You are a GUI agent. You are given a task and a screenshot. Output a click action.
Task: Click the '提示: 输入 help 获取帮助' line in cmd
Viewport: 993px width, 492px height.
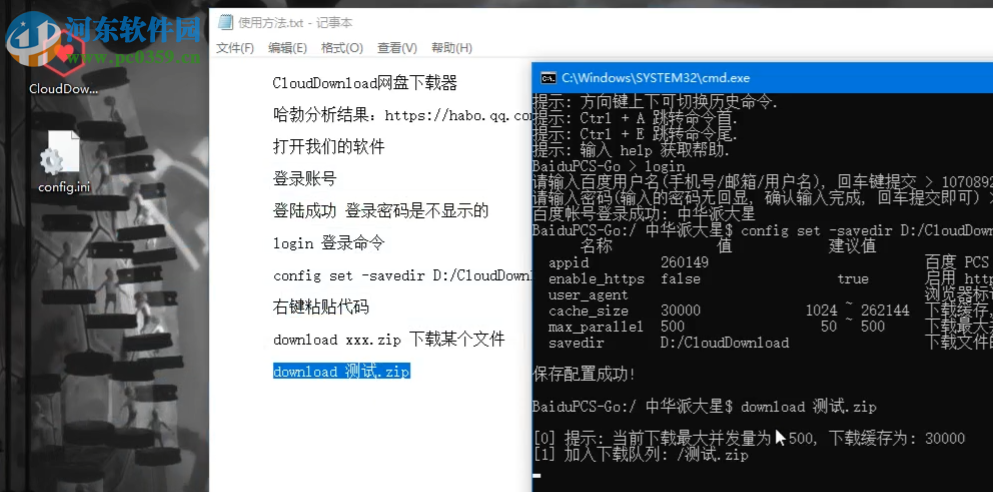click(x=631, y=151)
